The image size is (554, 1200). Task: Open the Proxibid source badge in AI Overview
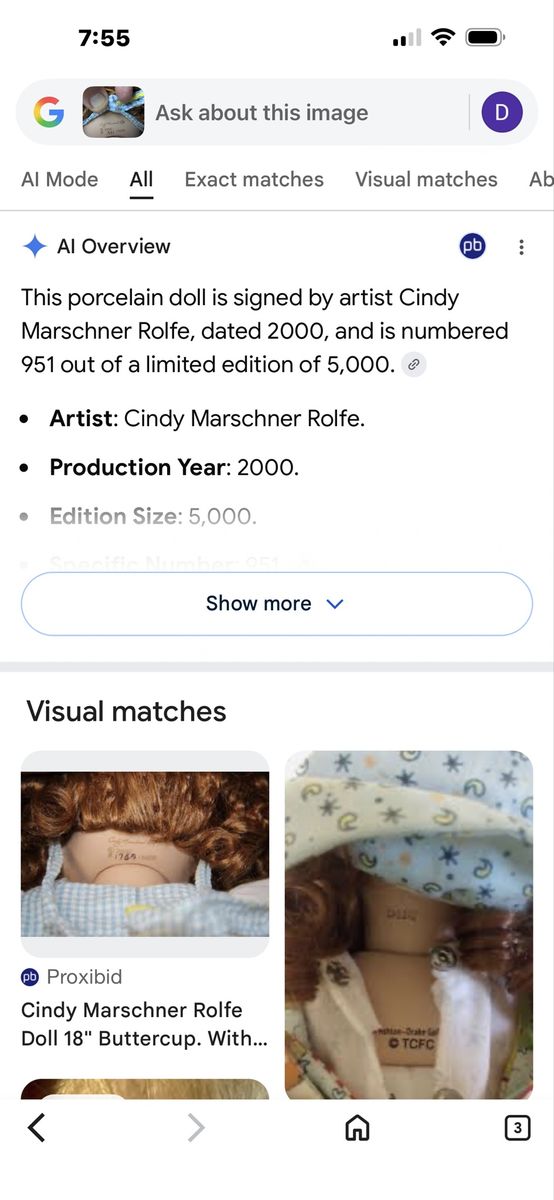472,246
